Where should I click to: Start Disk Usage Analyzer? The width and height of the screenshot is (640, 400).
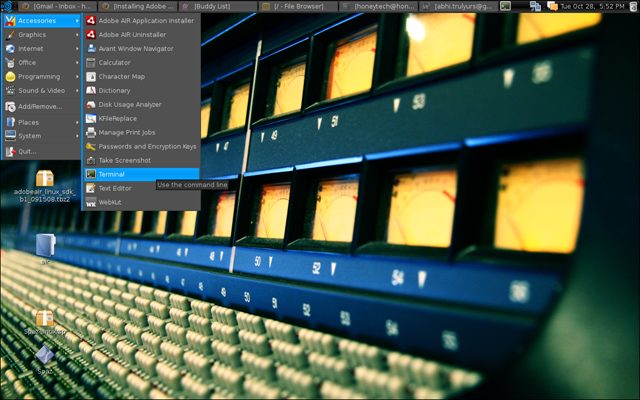point(130,104)
